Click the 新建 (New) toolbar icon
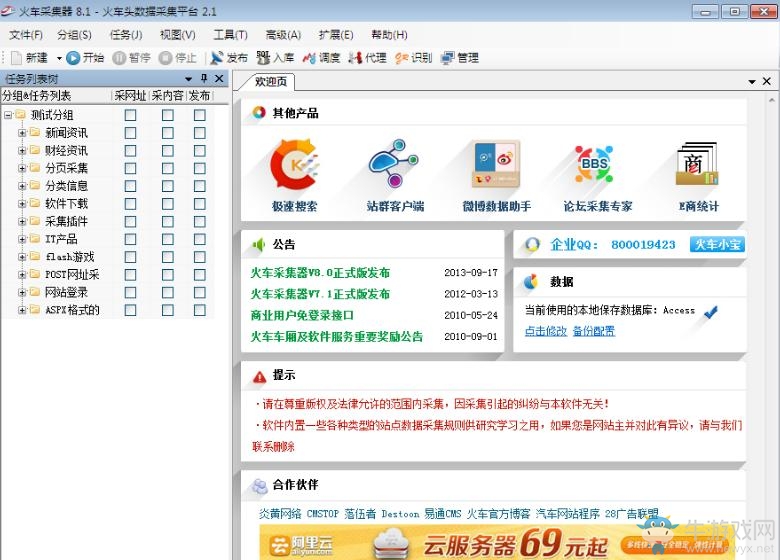 coord(16,58)
